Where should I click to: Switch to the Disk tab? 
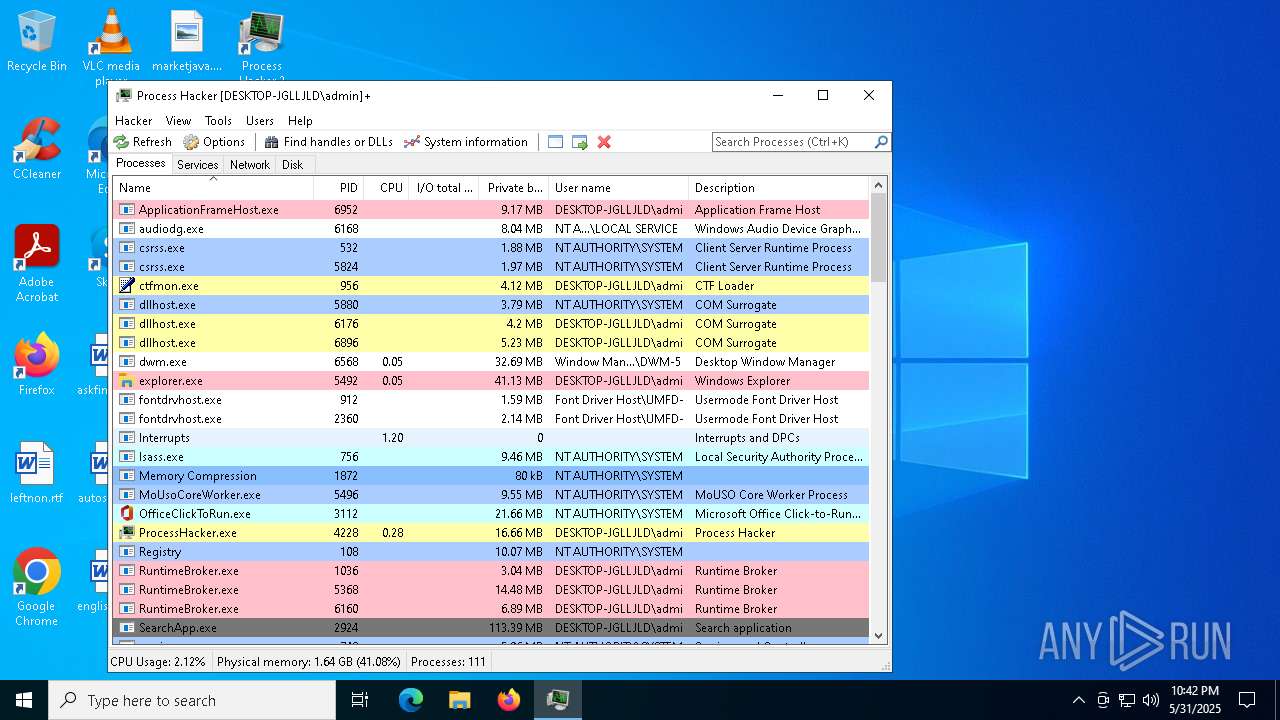click(x=292, y=165)
